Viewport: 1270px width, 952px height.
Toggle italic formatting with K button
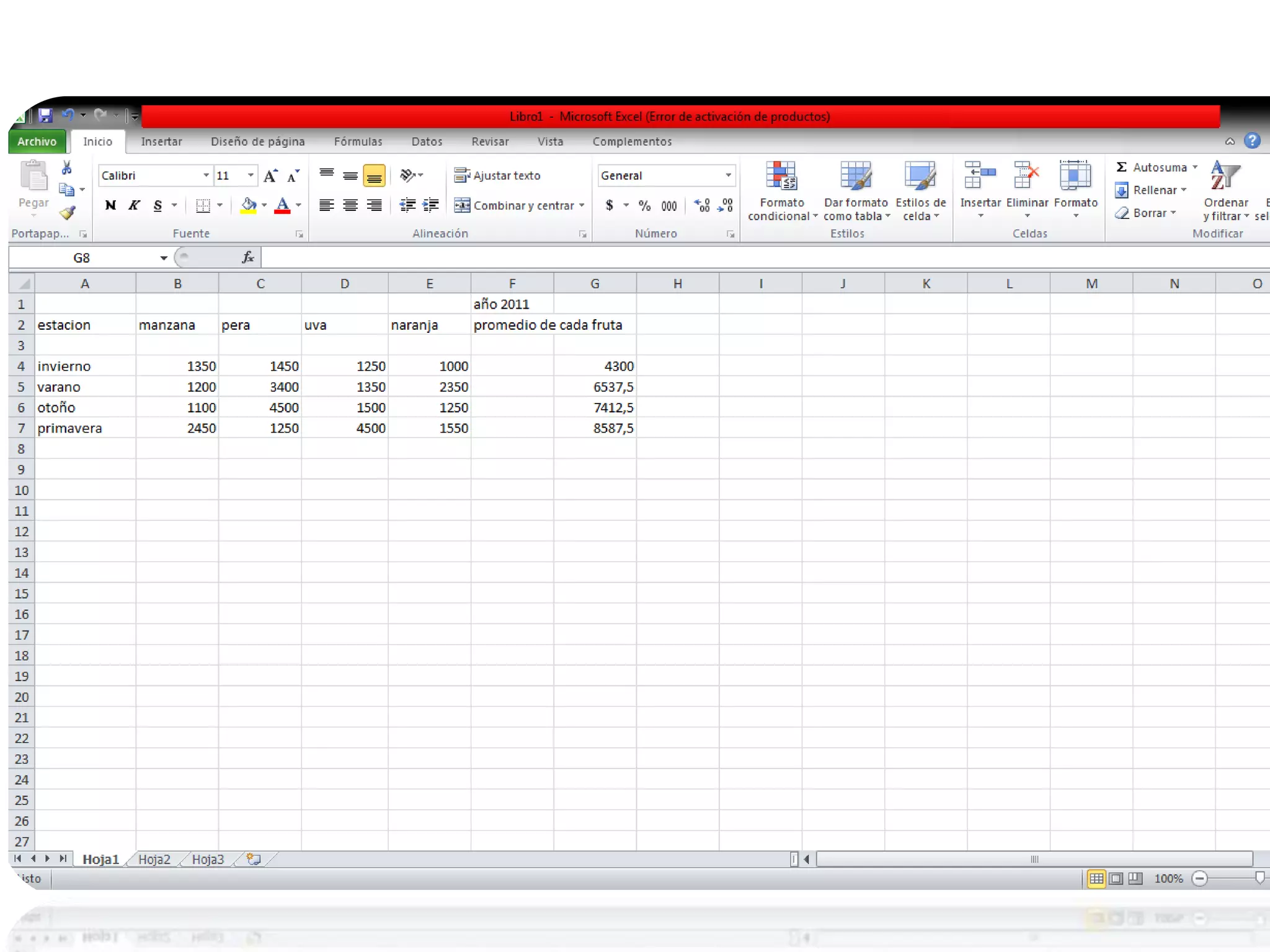coord(134,206)
